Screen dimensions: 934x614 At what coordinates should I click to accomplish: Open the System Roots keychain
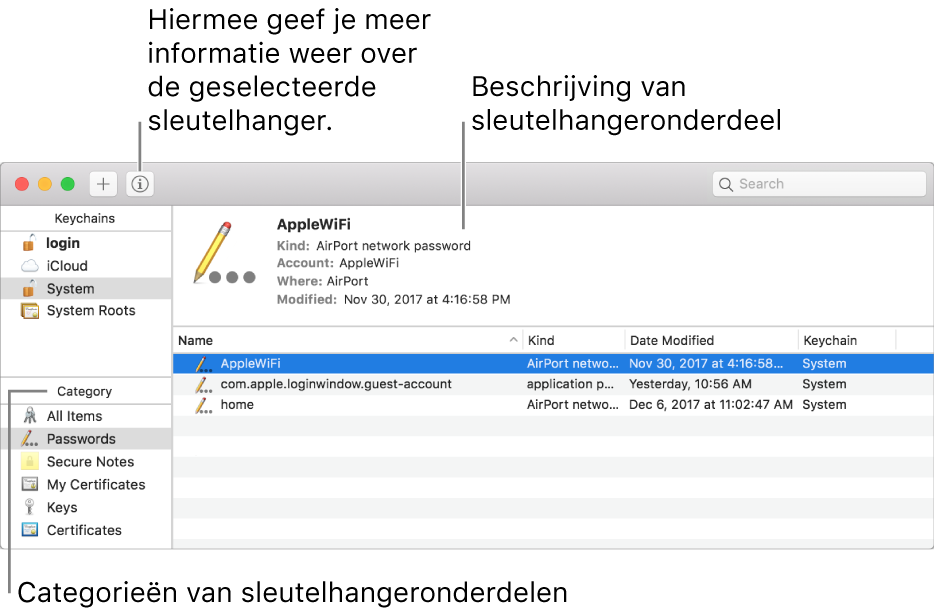[x=91, y=311]
